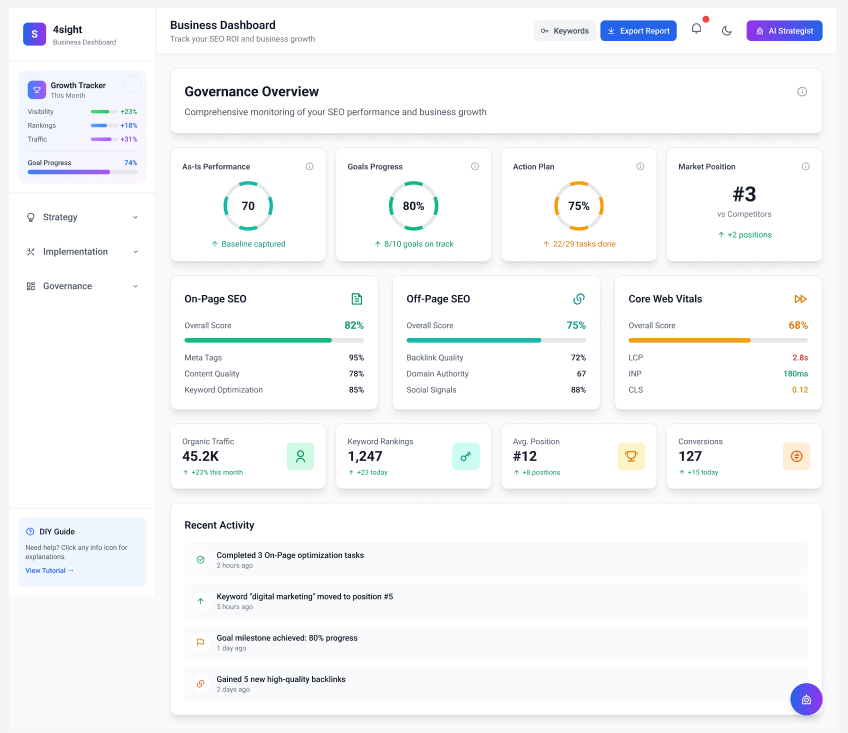Toggle dark mode moon icon
This screenshot has height=733, width=848.
point(726,31)
